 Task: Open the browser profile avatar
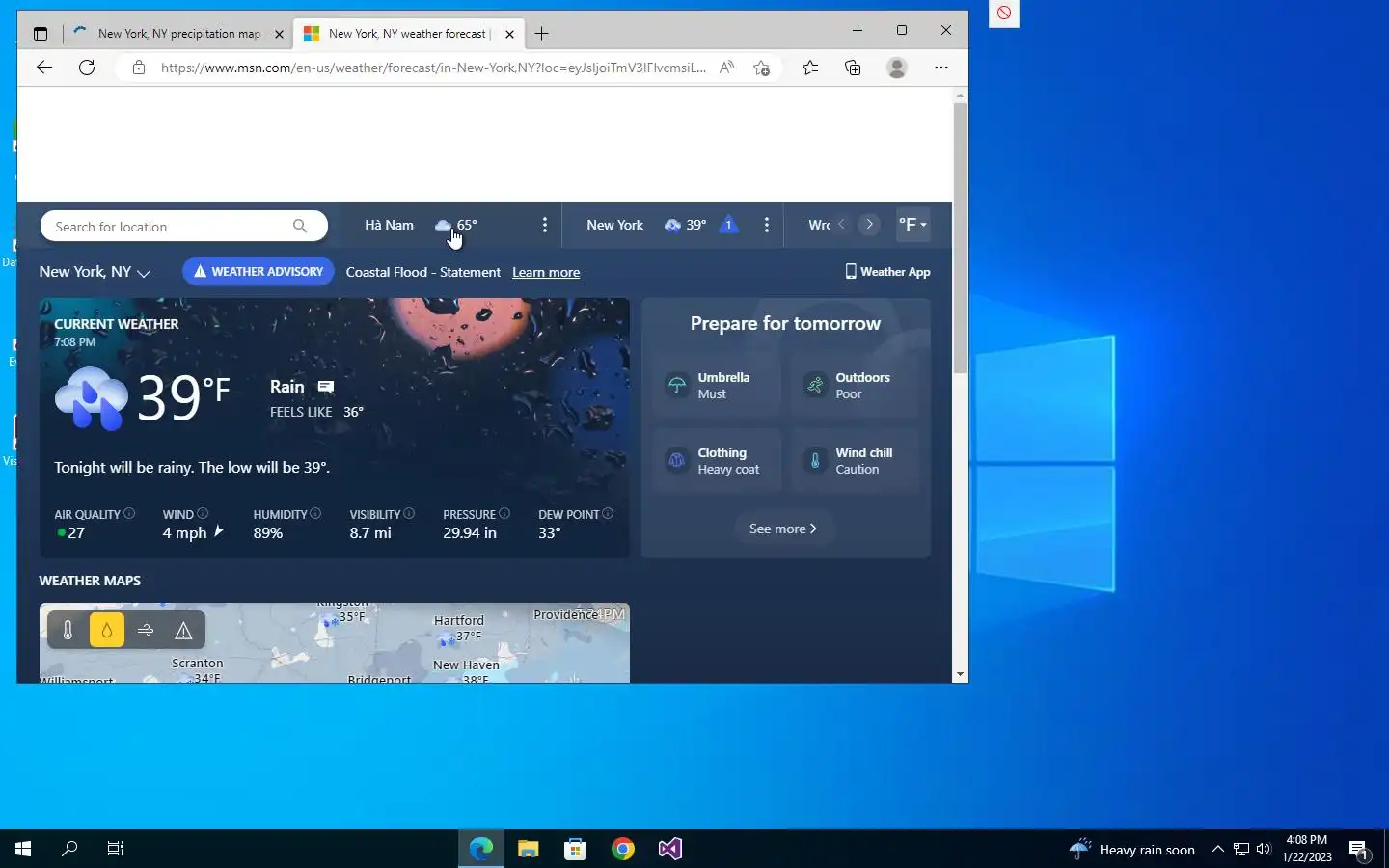(897, 68)
